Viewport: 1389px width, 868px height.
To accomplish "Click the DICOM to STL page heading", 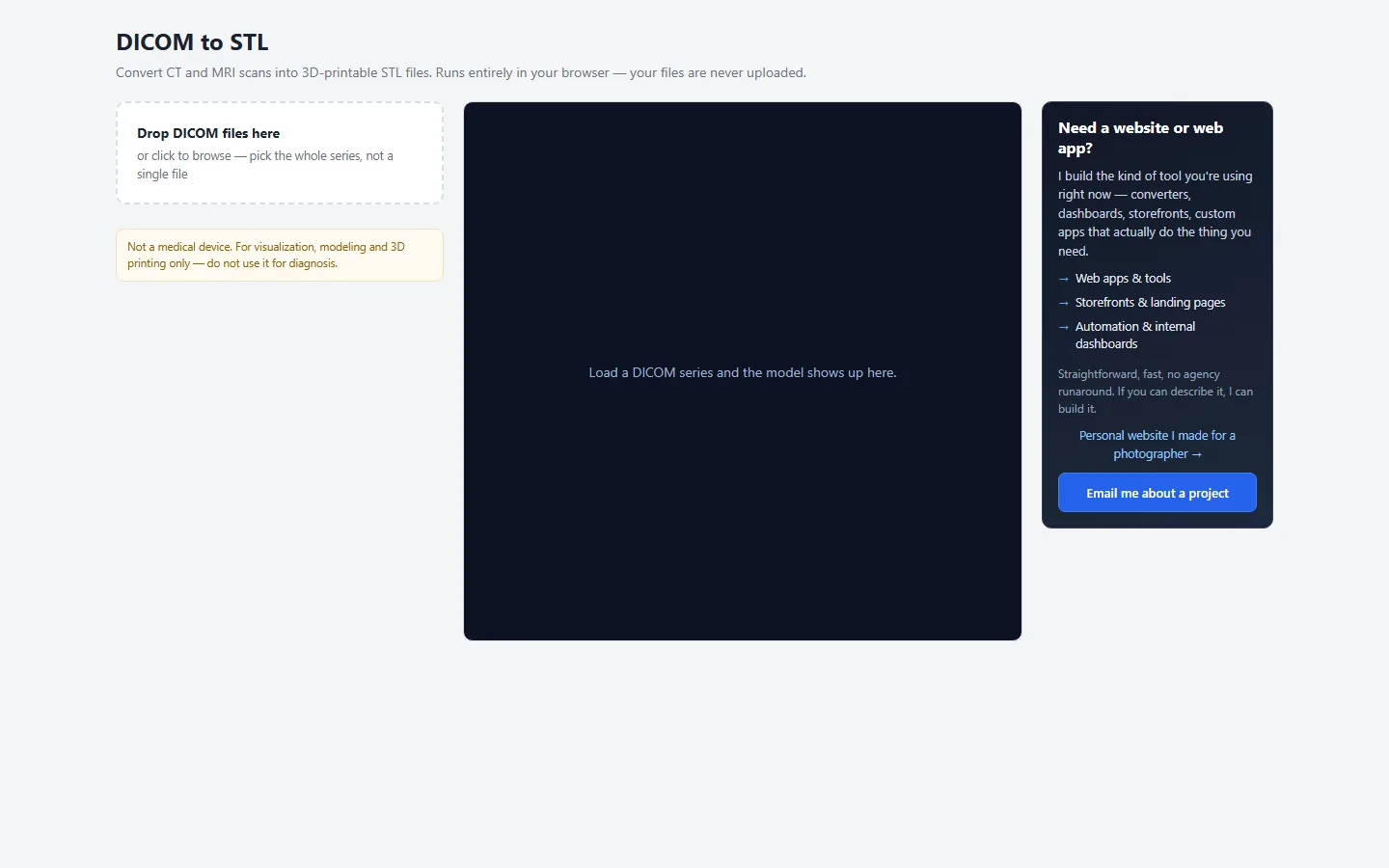I will tap(192, 42).
